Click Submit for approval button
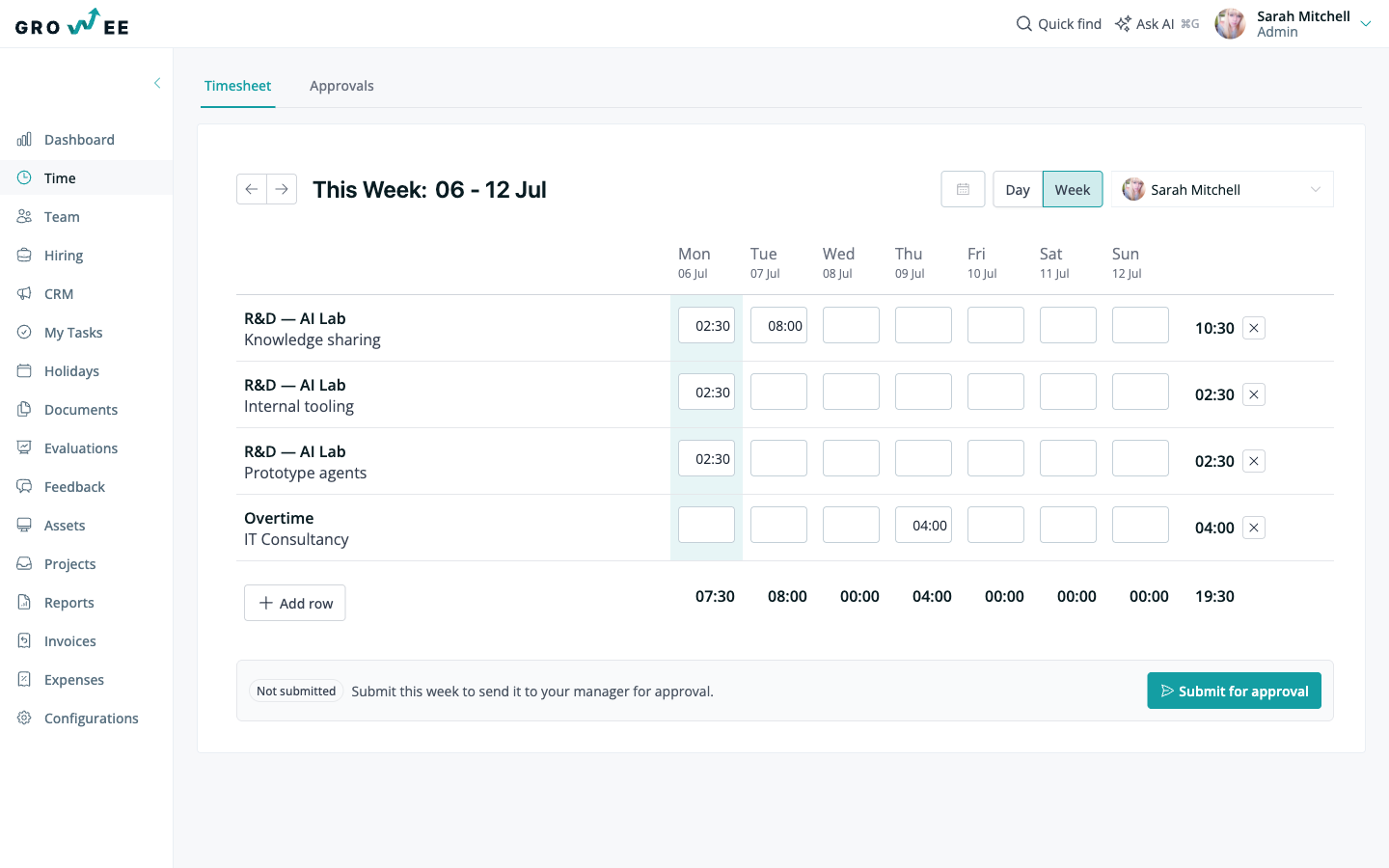This screenshot has width=1389, height=868. (x=1234, y=691)
